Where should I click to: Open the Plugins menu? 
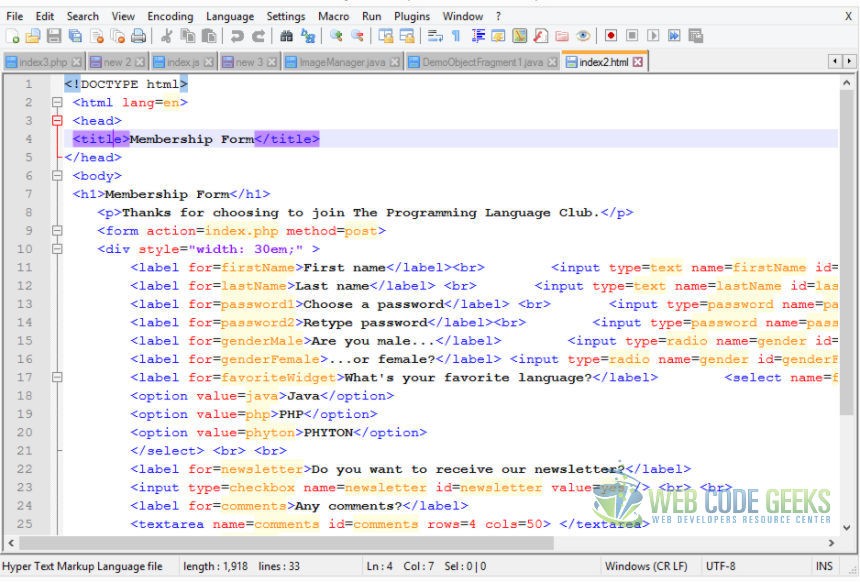pos(412,16)
